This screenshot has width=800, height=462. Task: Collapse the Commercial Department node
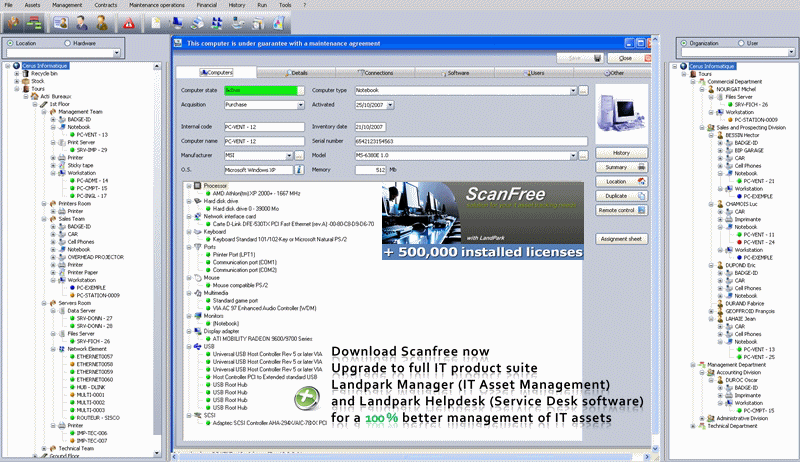click(x=693, y=82)
